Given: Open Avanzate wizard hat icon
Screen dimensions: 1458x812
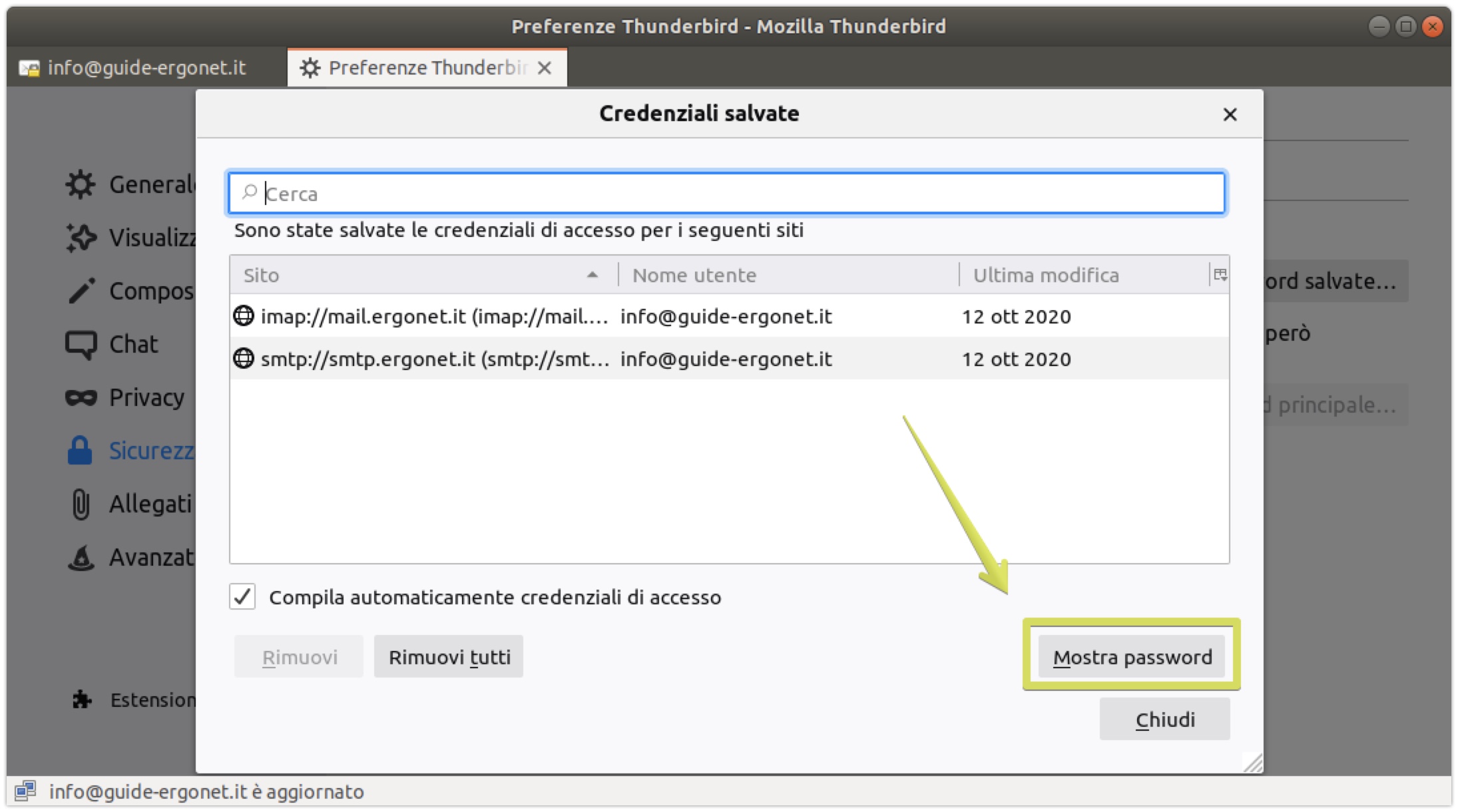Looking at the screenshot, I should point(81,558).
